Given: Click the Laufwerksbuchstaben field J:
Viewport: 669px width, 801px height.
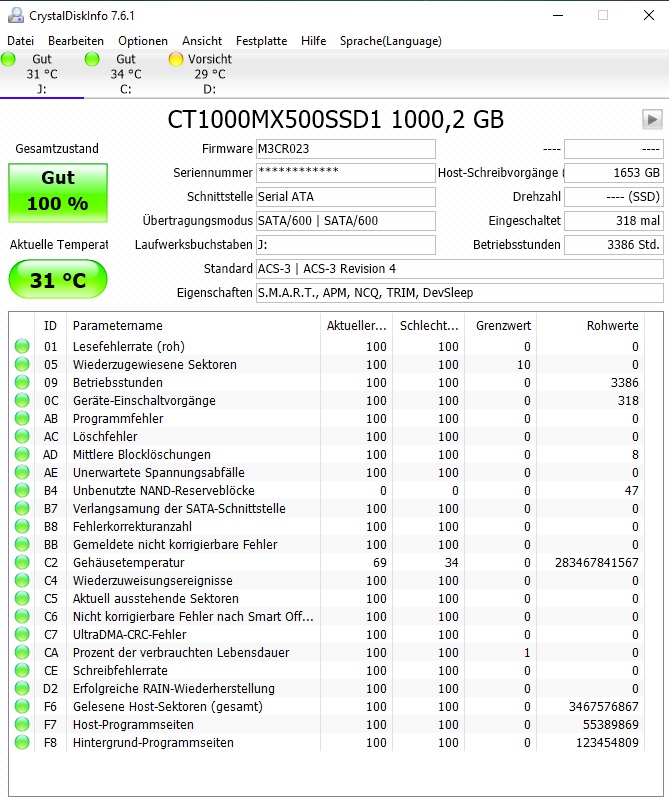Looking at the screenshot, I should (x=346, y=245).
